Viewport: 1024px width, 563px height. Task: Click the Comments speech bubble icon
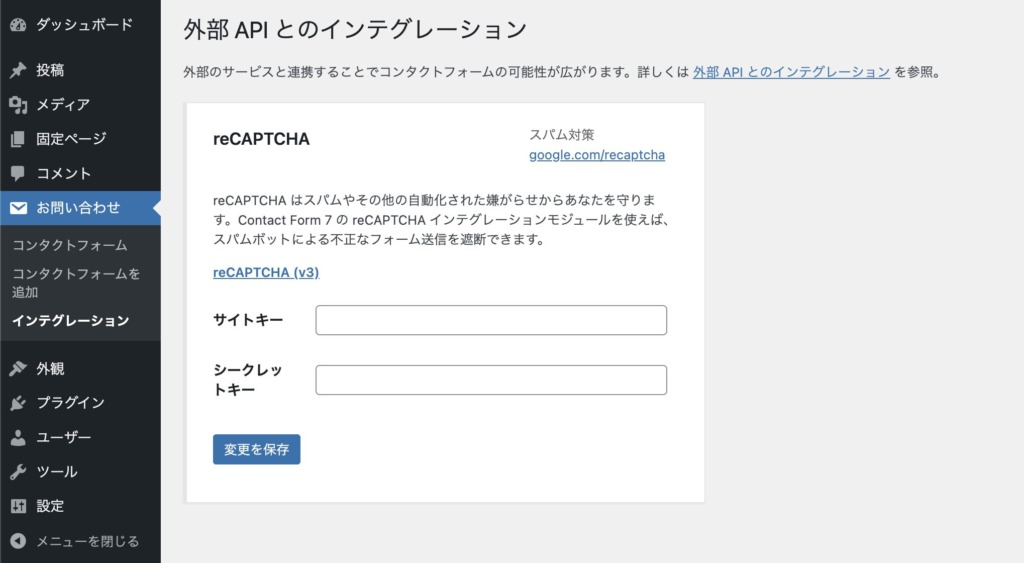(18, 174)
